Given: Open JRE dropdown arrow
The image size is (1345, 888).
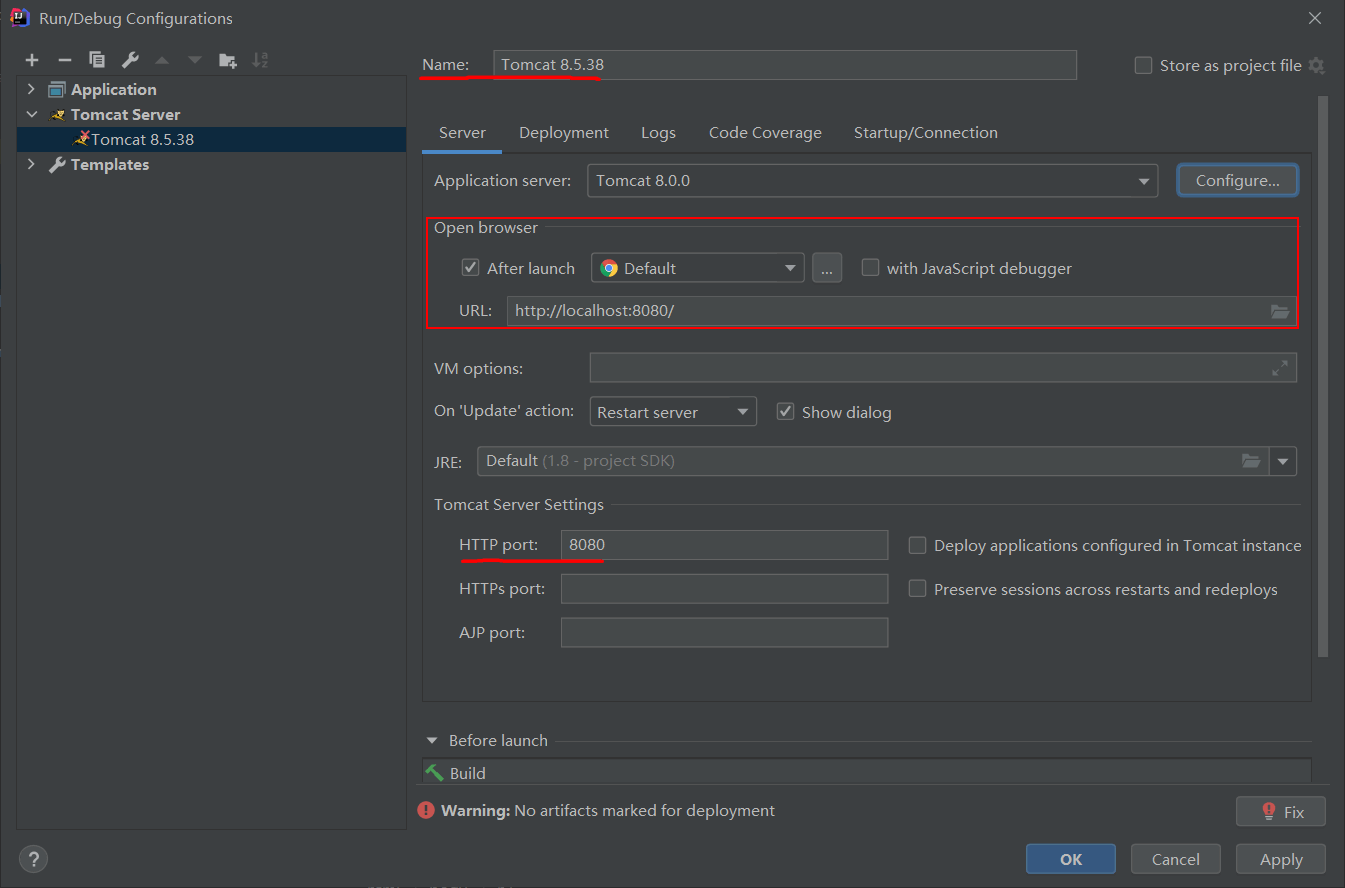Looking at the screenshot, I should pyautogui.click(x=1283, y=461).
